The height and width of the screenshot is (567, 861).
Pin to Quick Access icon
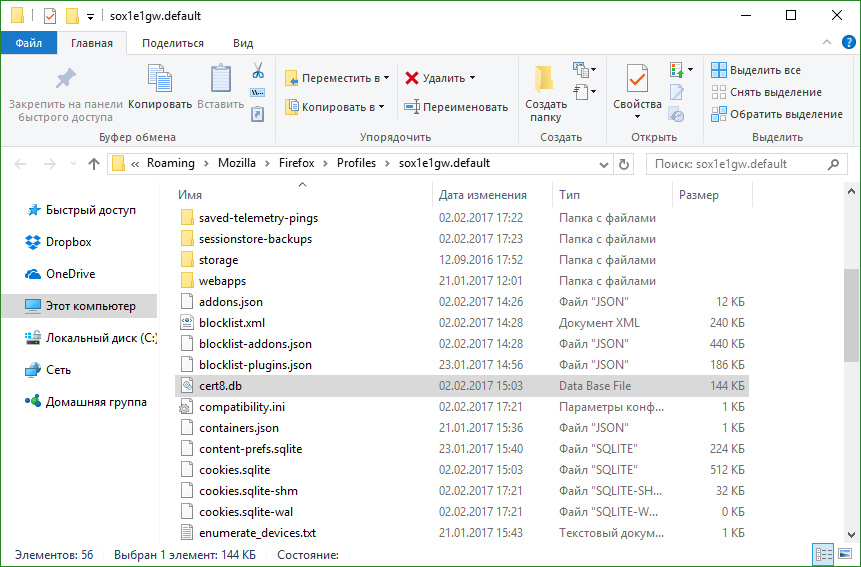click(x=65, y=81)
